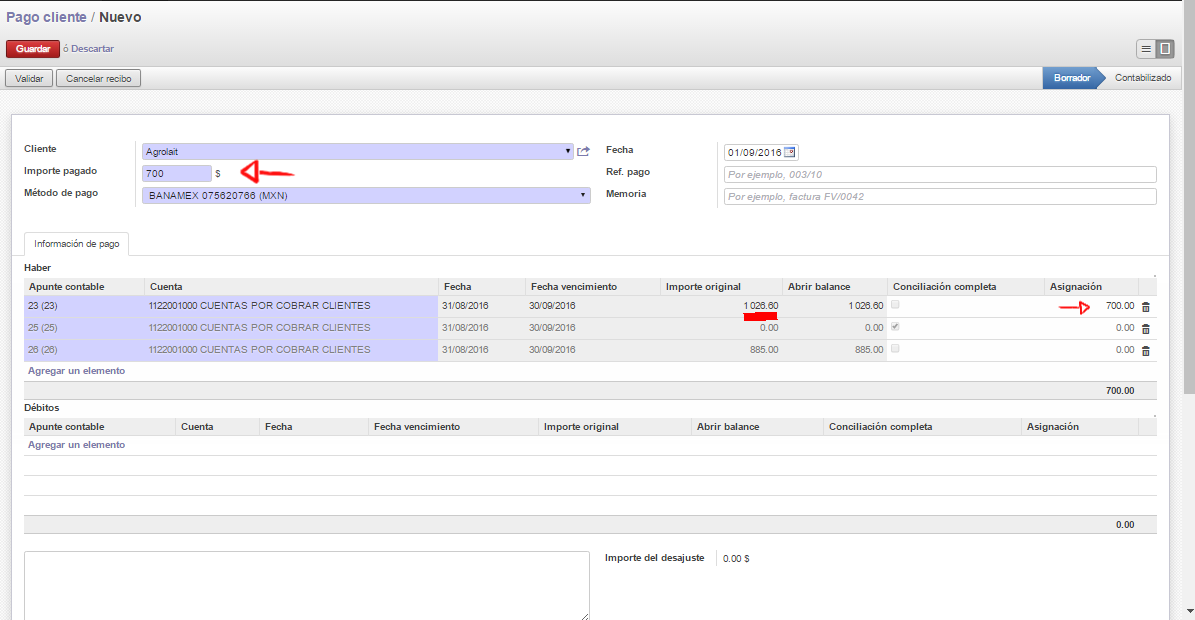Toggle full reconciliation for row 25
The width and height of the screenshot is (1195, 620).
895,327
